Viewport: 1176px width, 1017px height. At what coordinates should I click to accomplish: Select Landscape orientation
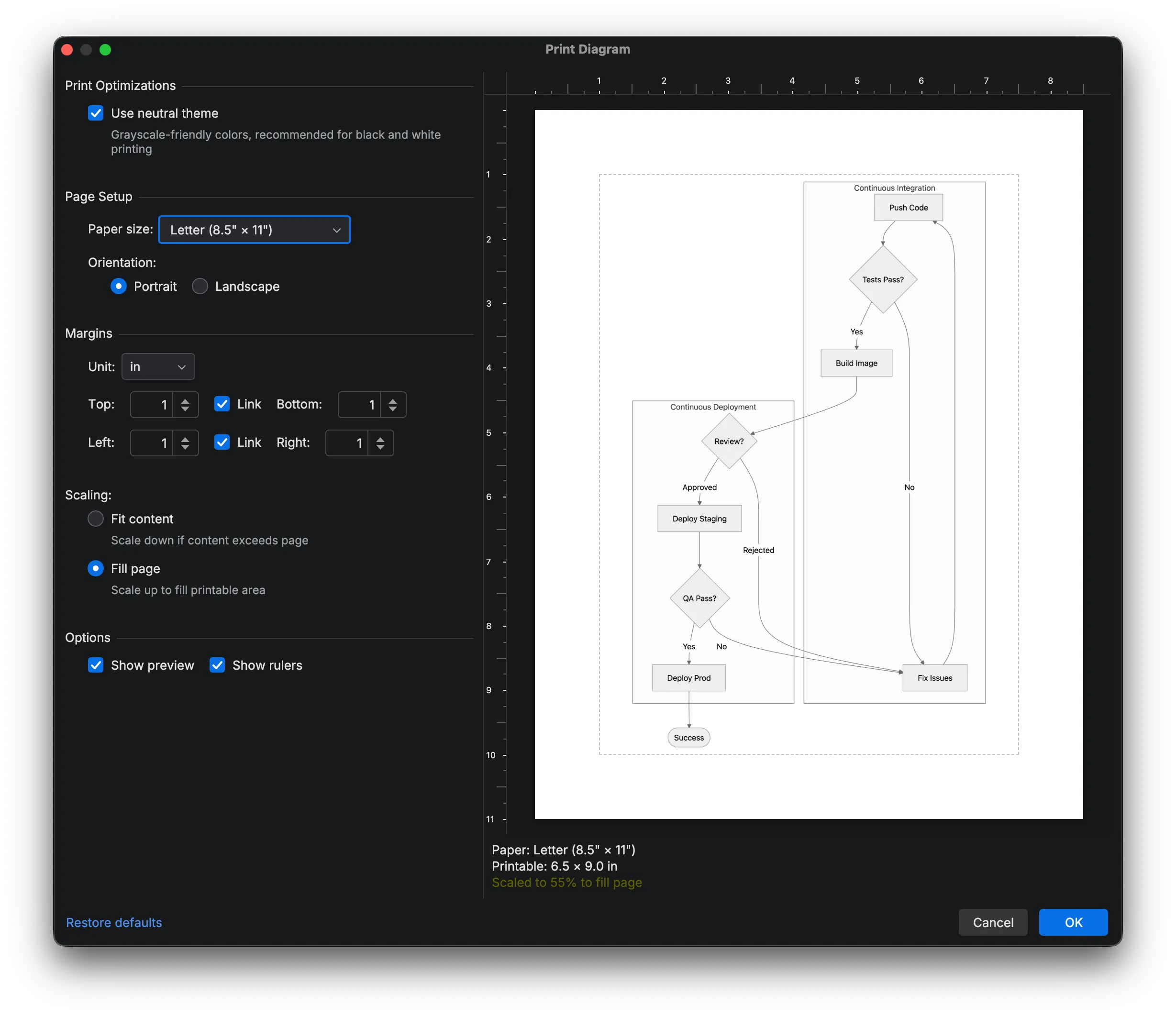click(x=200, y=286)
